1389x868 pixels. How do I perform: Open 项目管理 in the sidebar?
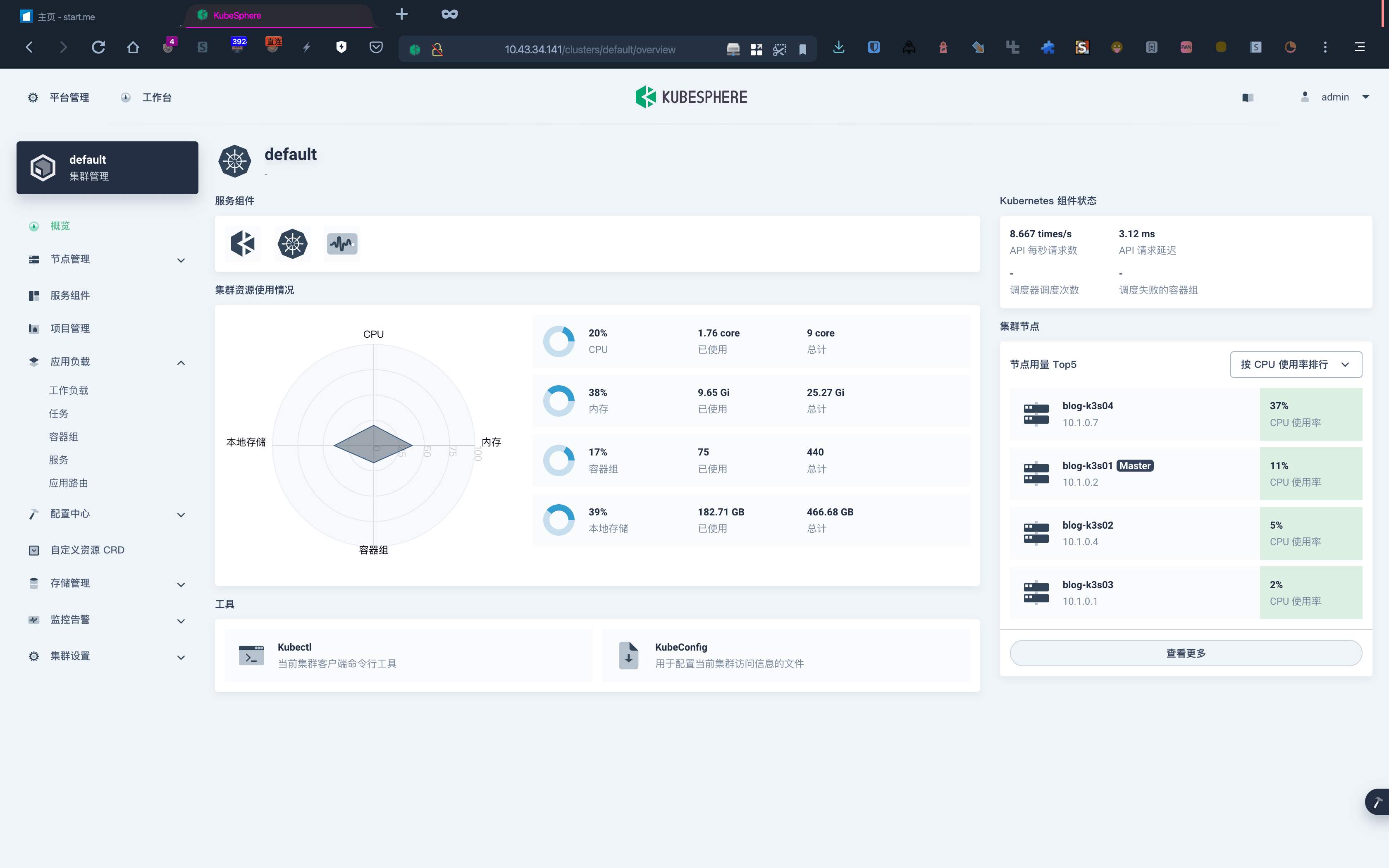pyautogui.click(x=69, y=328)
